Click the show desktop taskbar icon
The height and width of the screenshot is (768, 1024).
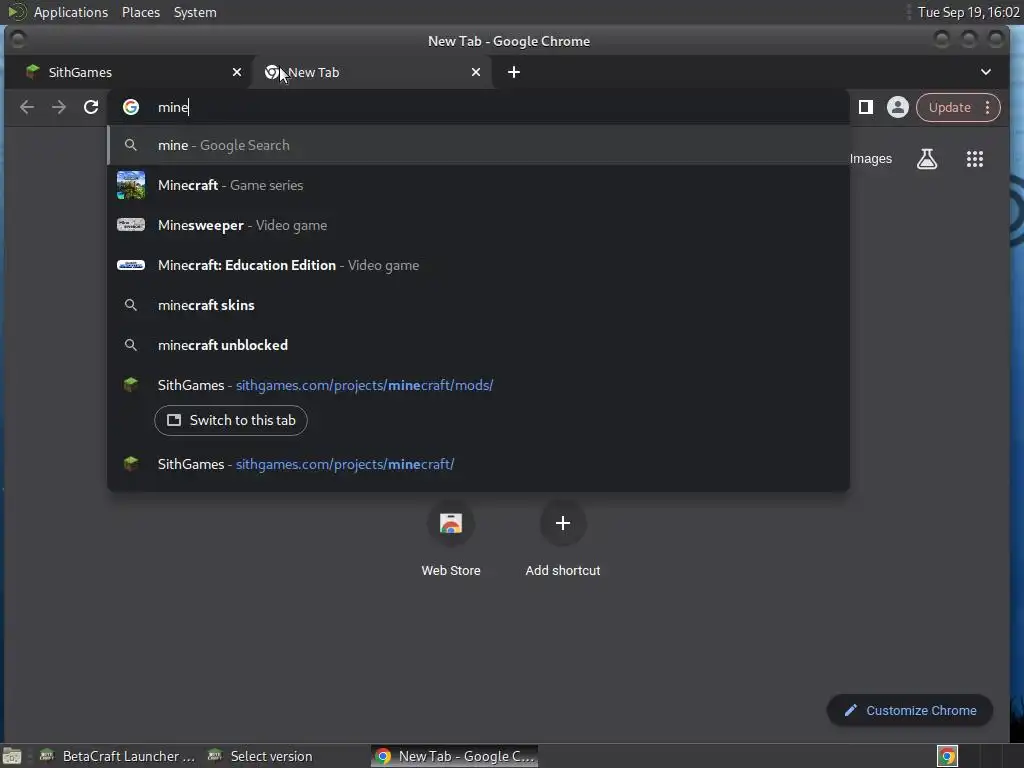tap(12, 757)
